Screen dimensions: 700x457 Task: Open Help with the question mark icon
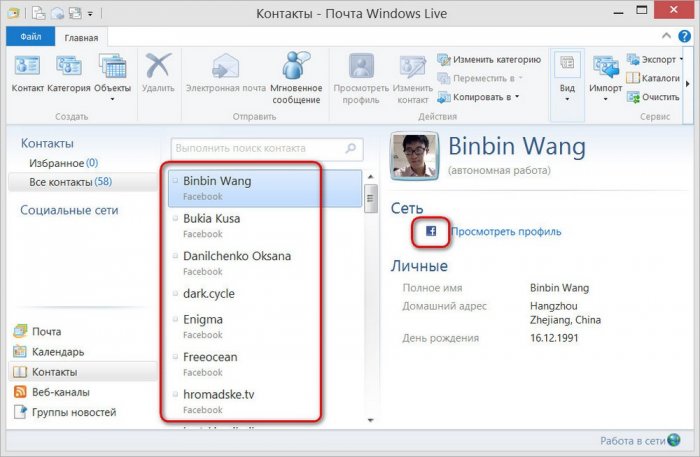684,36
